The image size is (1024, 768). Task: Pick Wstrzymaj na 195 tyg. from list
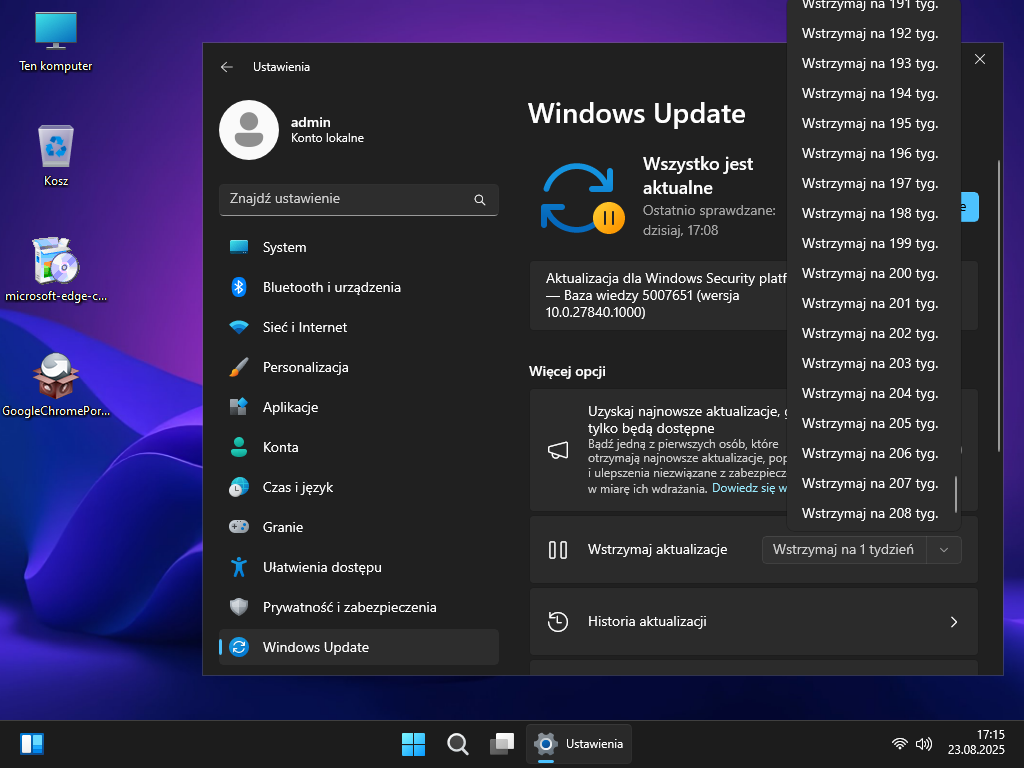point(870,123)
